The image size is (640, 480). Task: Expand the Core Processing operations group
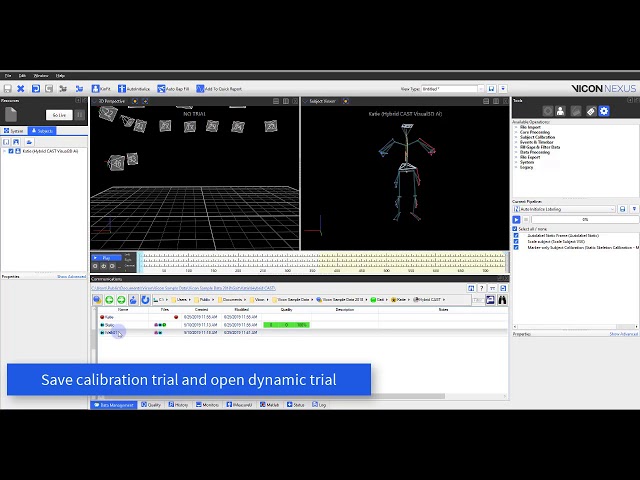516,132
